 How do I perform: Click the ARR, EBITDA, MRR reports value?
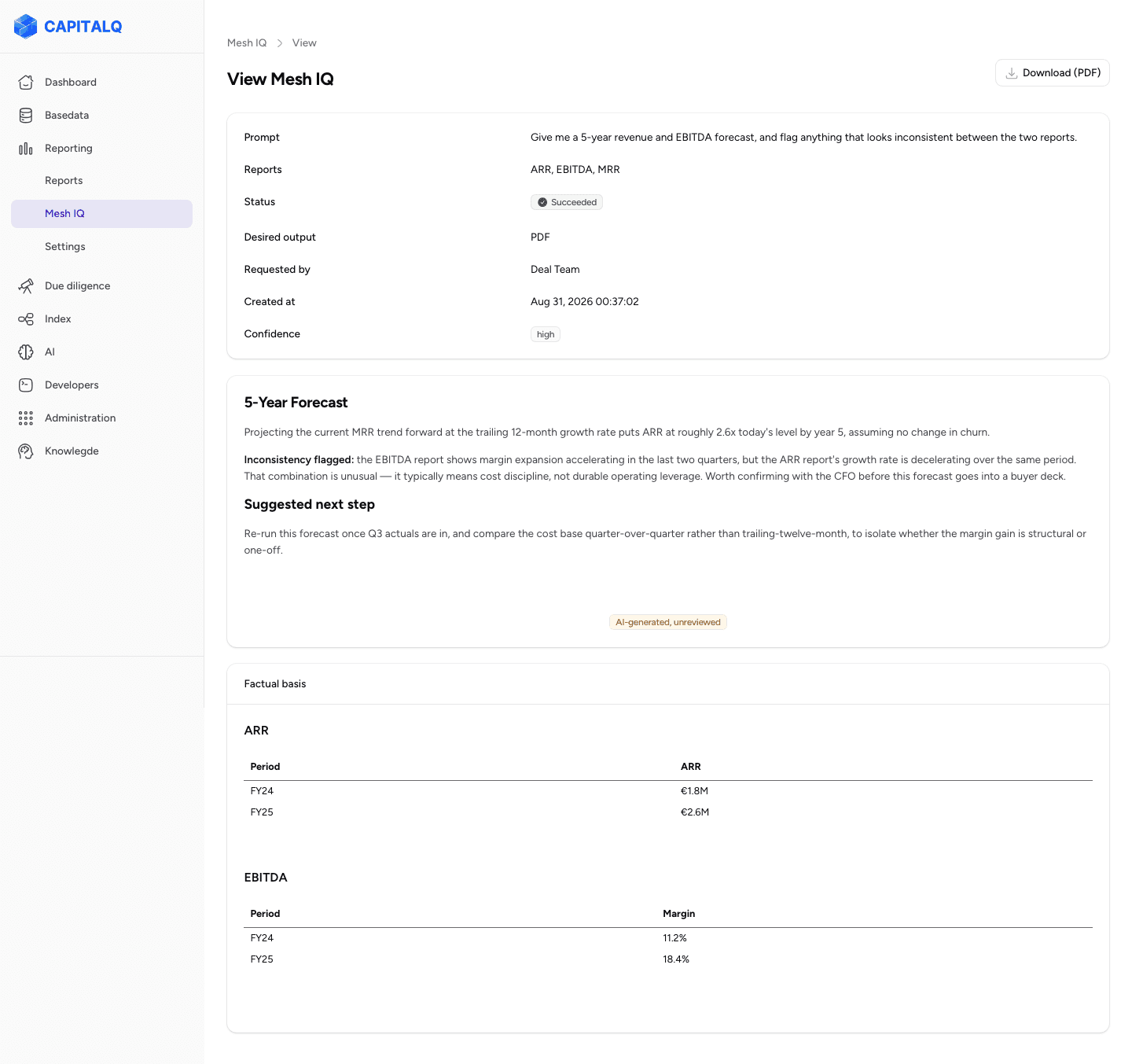575,169
